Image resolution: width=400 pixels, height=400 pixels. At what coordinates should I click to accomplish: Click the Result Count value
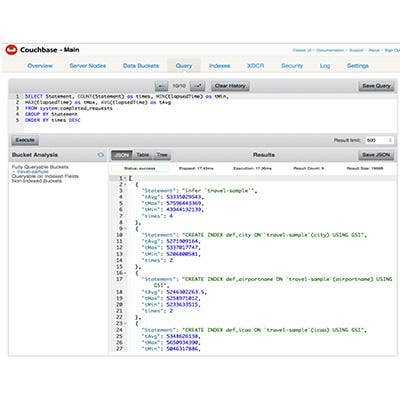(x=308, y=169)
